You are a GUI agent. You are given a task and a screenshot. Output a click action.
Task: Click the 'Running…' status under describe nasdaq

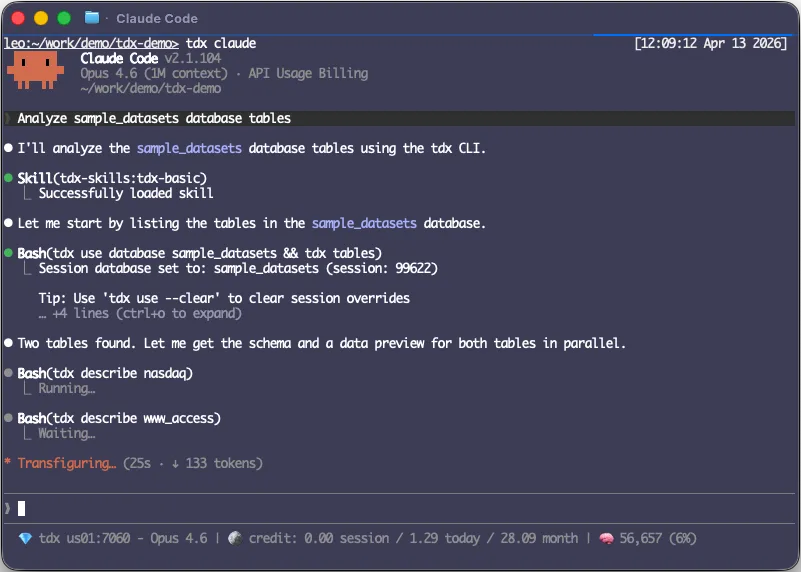point(66,388)
